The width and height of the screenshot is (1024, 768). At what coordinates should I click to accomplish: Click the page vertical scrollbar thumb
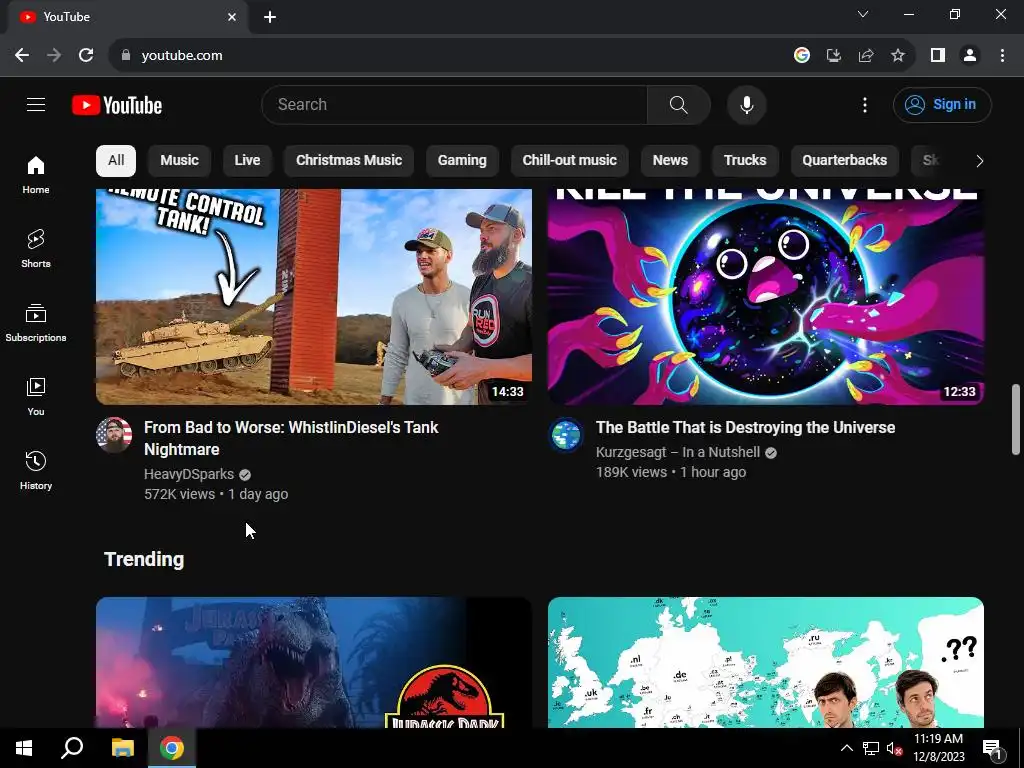1016,419
